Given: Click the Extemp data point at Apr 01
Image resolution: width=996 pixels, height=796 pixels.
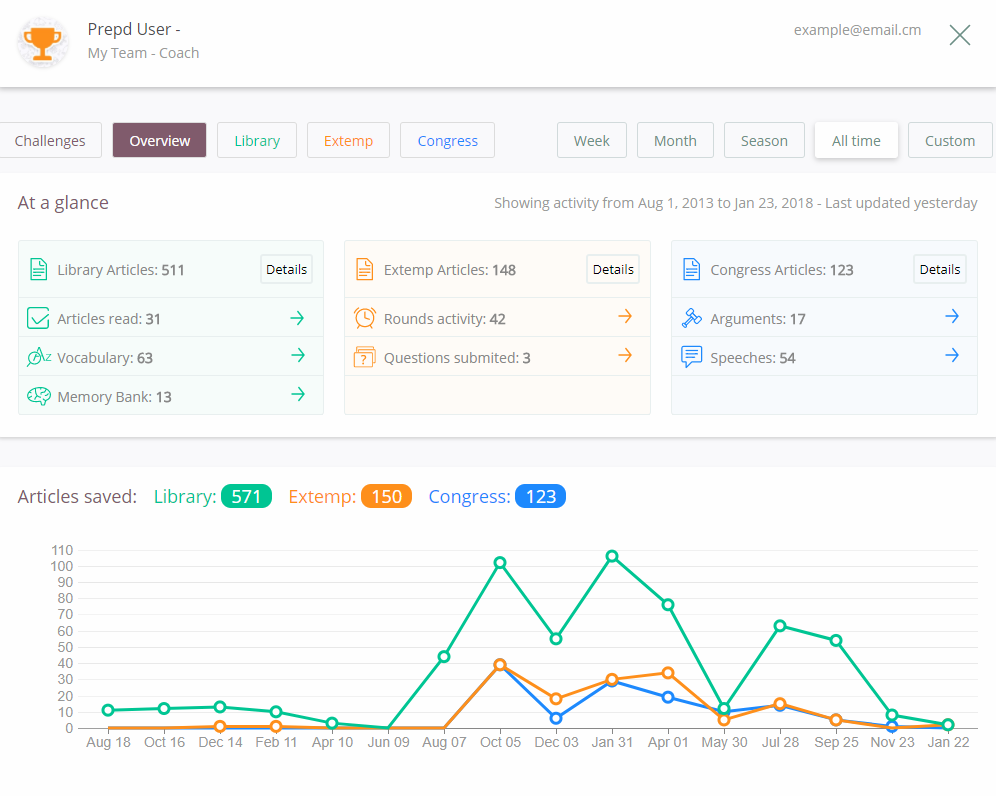Looking at the screenshot, I should 668,673.
